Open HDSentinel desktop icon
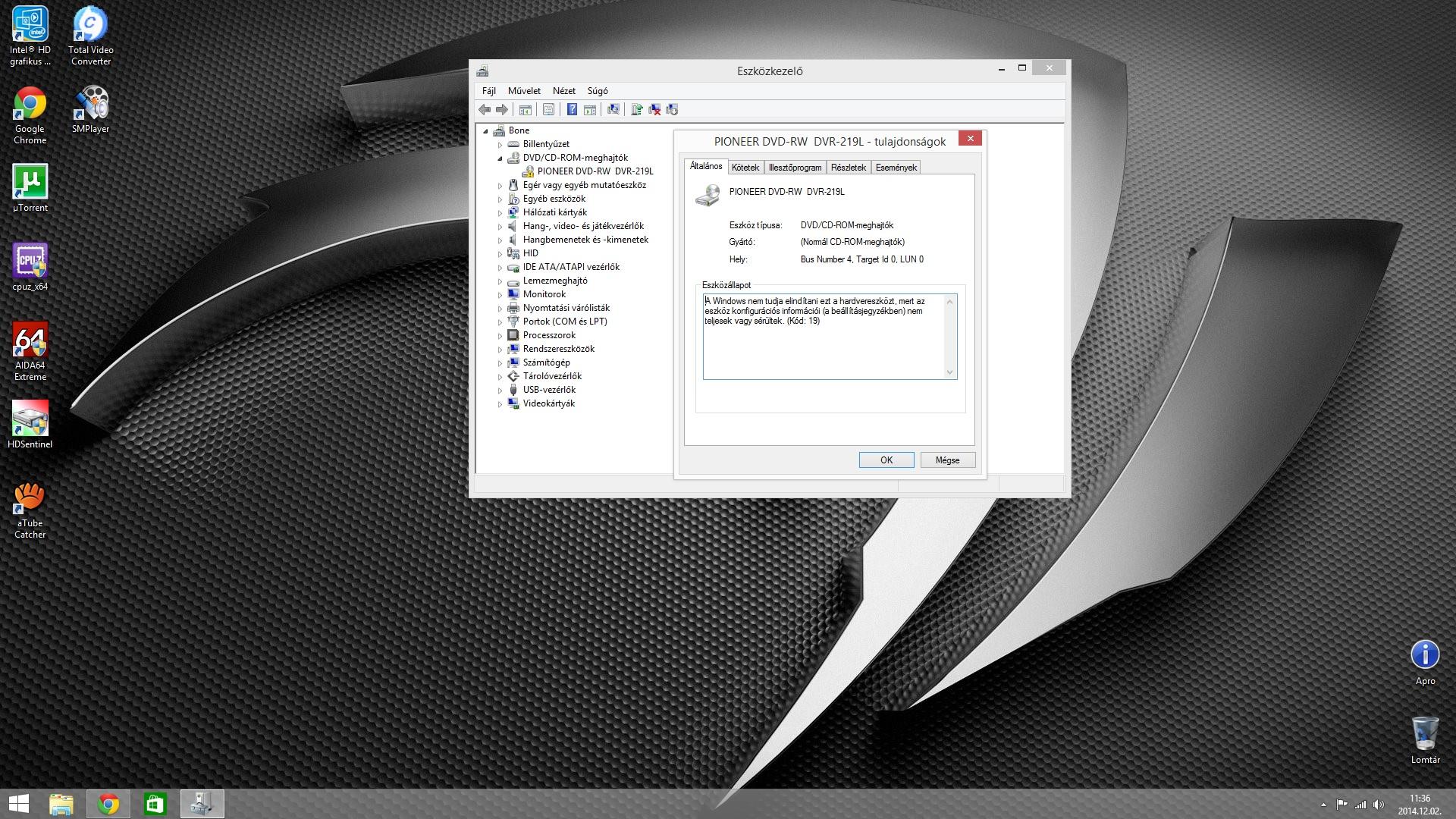This screenshot has width=1456, height=819. point(30,425)
